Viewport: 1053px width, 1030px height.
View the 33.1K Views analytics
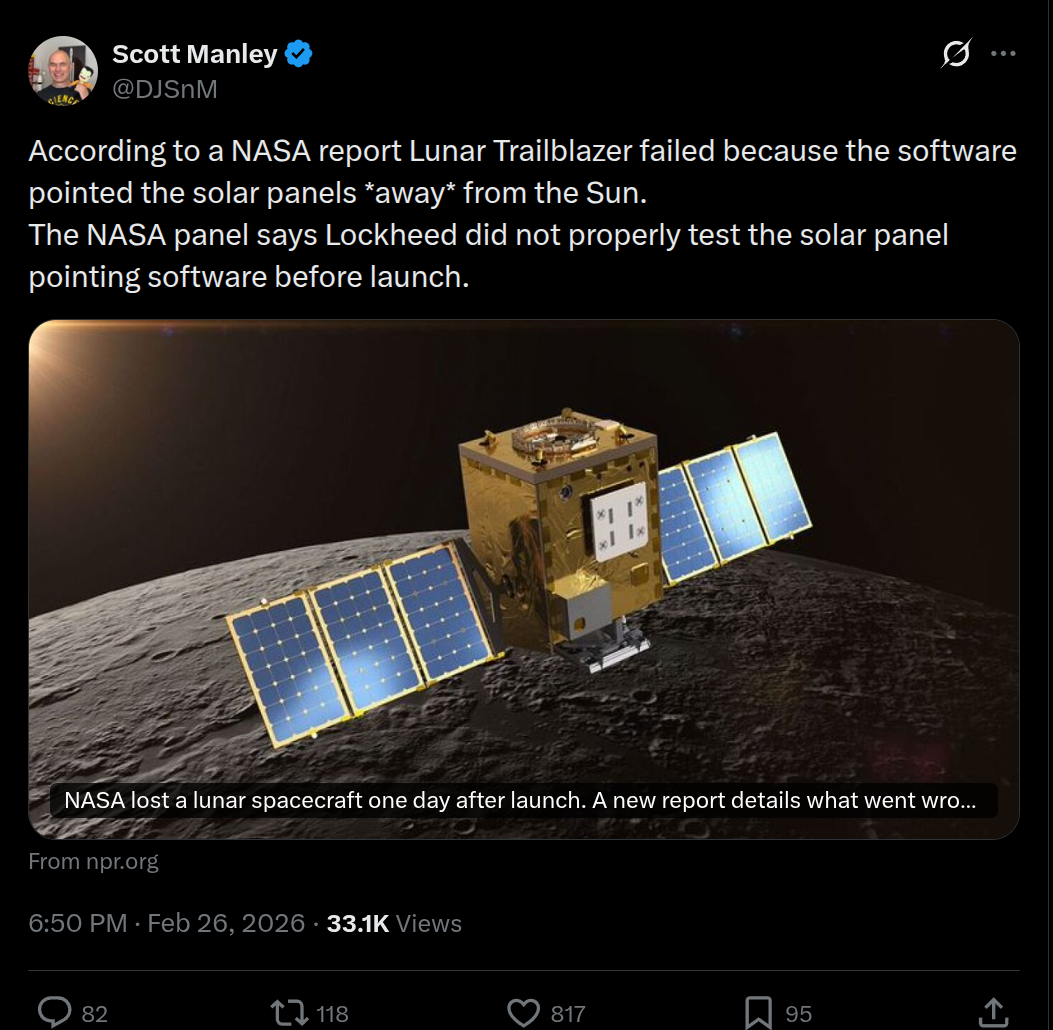coord(394,923)
